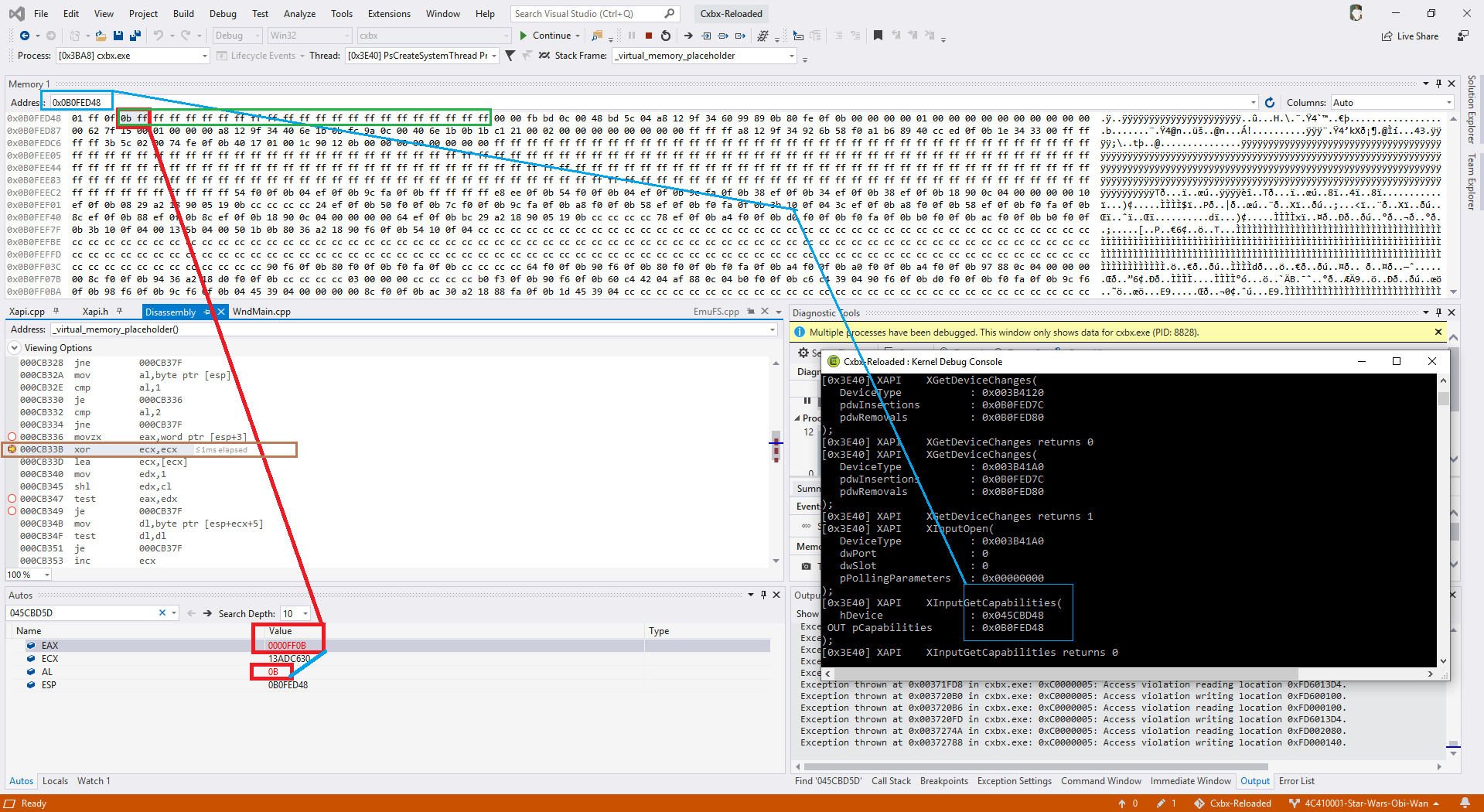Open the Process dropdown
This screenshot has width=1484, height=812.
204,56
